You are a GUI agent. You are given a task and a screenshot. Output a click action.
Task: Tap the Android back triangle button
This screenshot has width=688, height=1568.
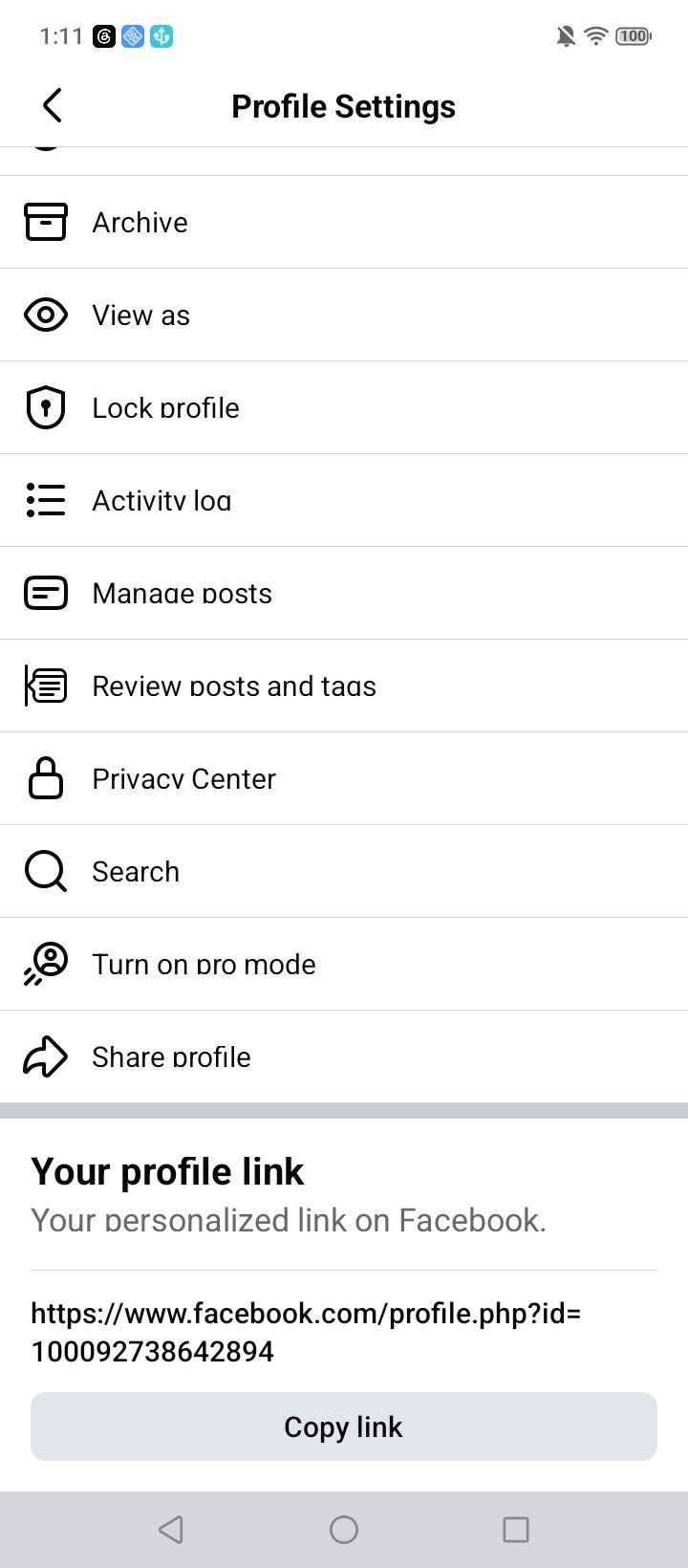point(171,1530)
